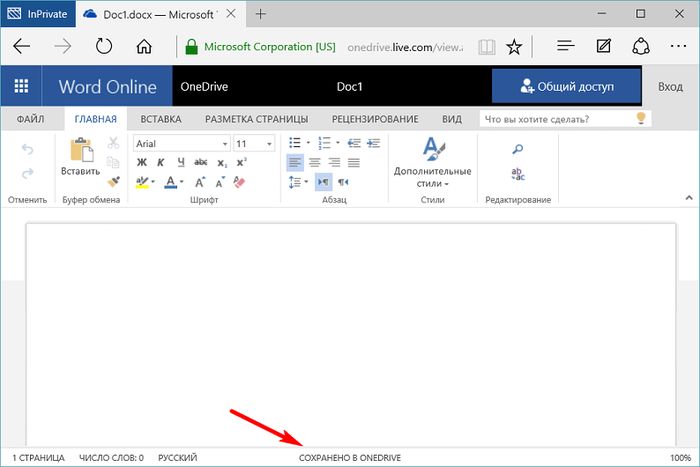This screenshot has width=700, height=467.
Task: Click the 'Что вы хотите сделать?' search box
Action: (x=555, y=119)
